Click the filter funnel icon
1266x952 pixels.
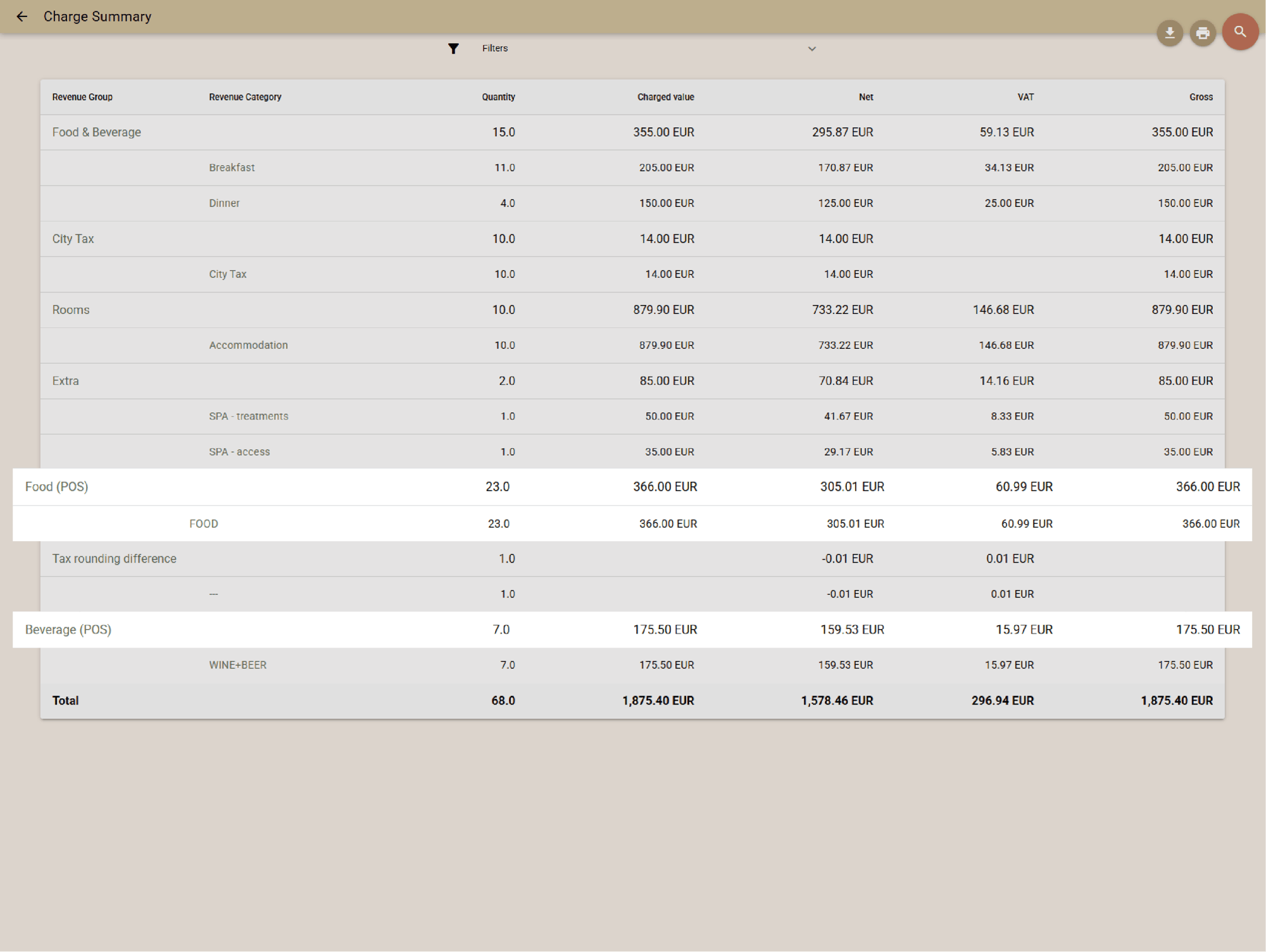tap(453, 49)
